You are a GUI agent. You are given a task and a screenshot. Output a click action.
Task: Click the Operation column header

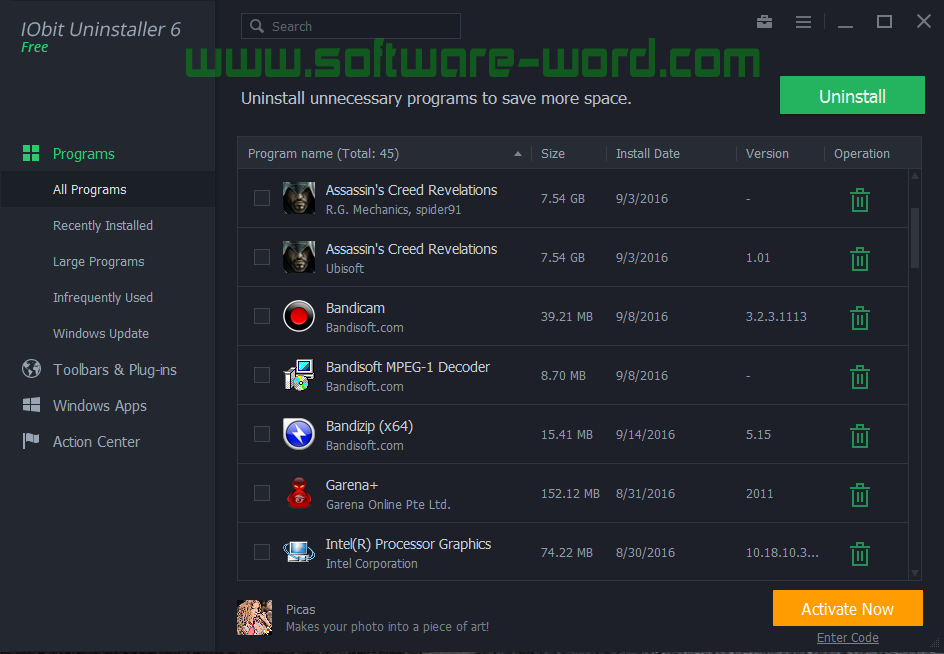pos(862,154)
